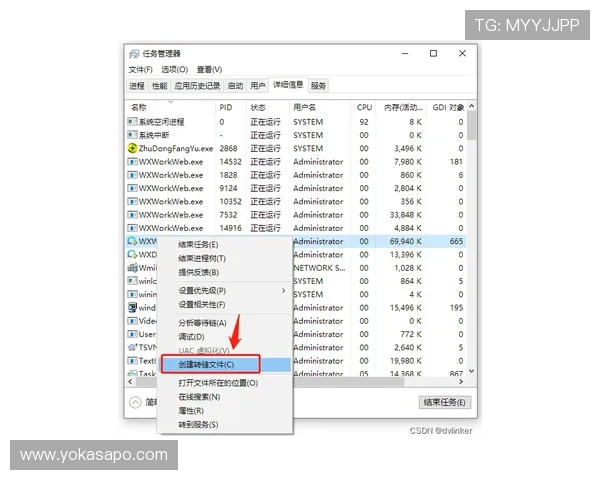Click the horizontal scrollbar left arrow
The width and height of the screenshot is (600, 480).
[x=130, y=382]
